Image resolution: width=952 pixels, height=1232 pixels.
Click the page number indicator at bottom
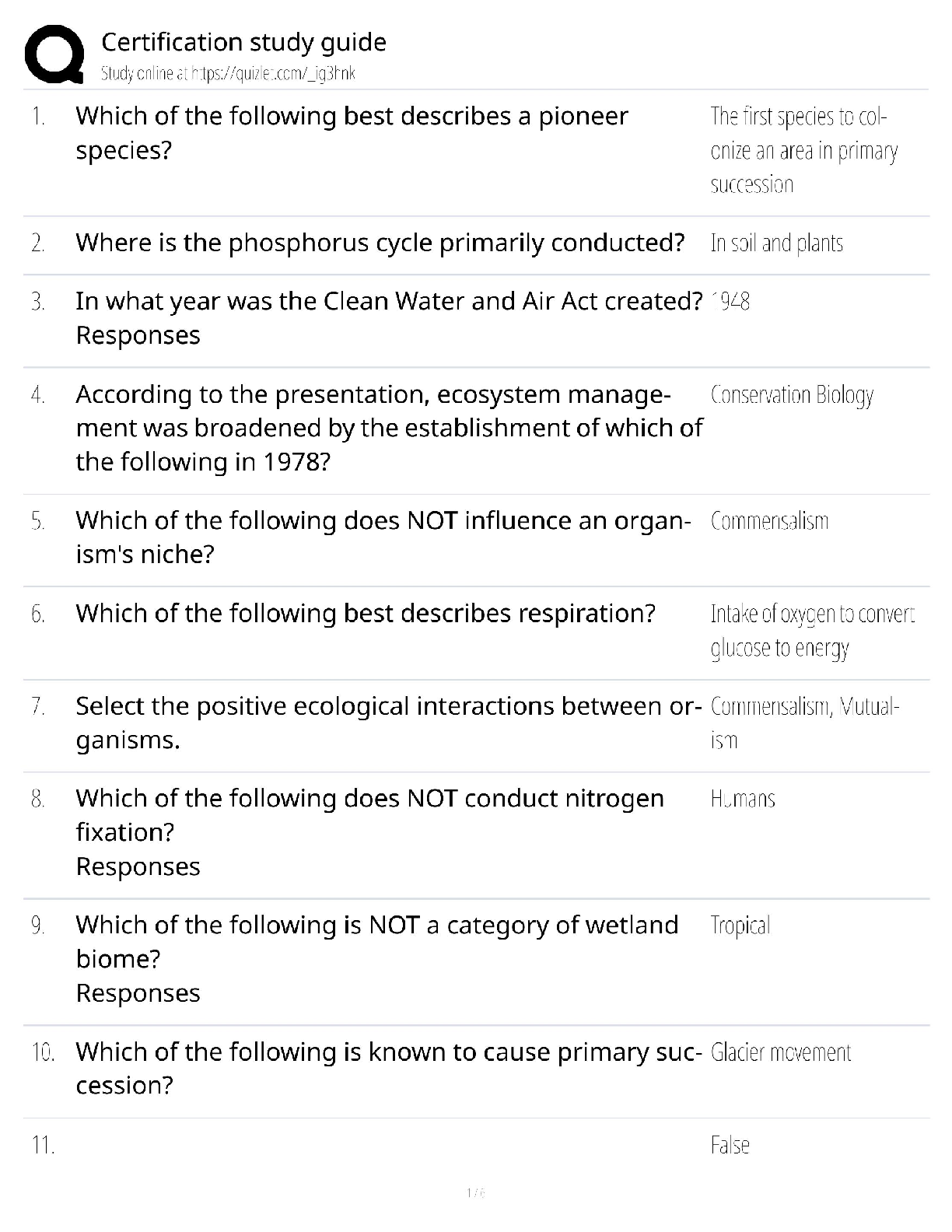tap(475, 1193)
